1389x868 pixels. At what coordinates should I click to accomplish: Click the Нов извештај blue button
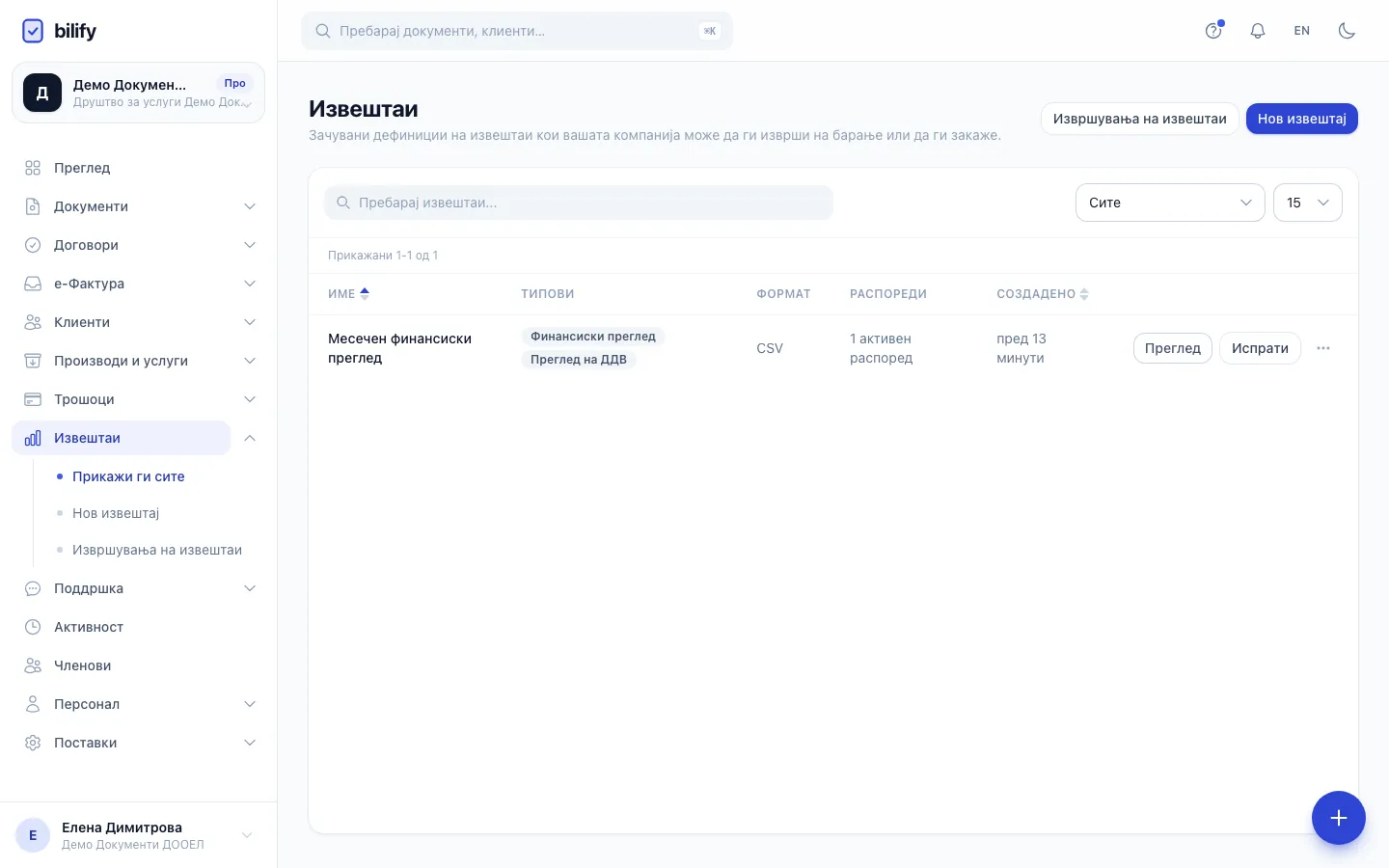1302,119
